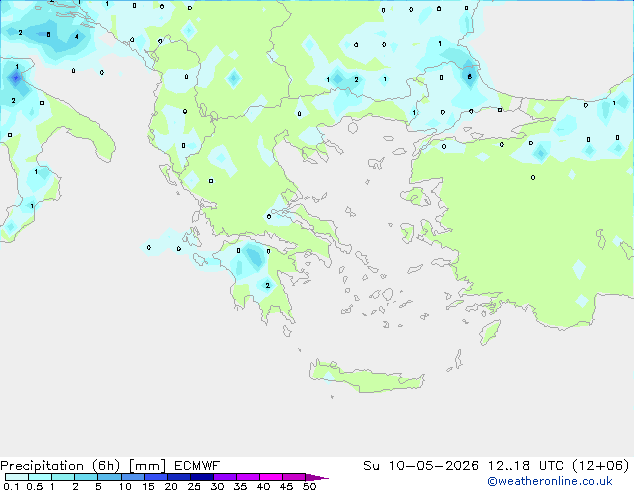The width and height of the screenshot is (634, 490).
Task: Click the precipitation value '4' in the northwest rain area
Action: tap(76, 37)
